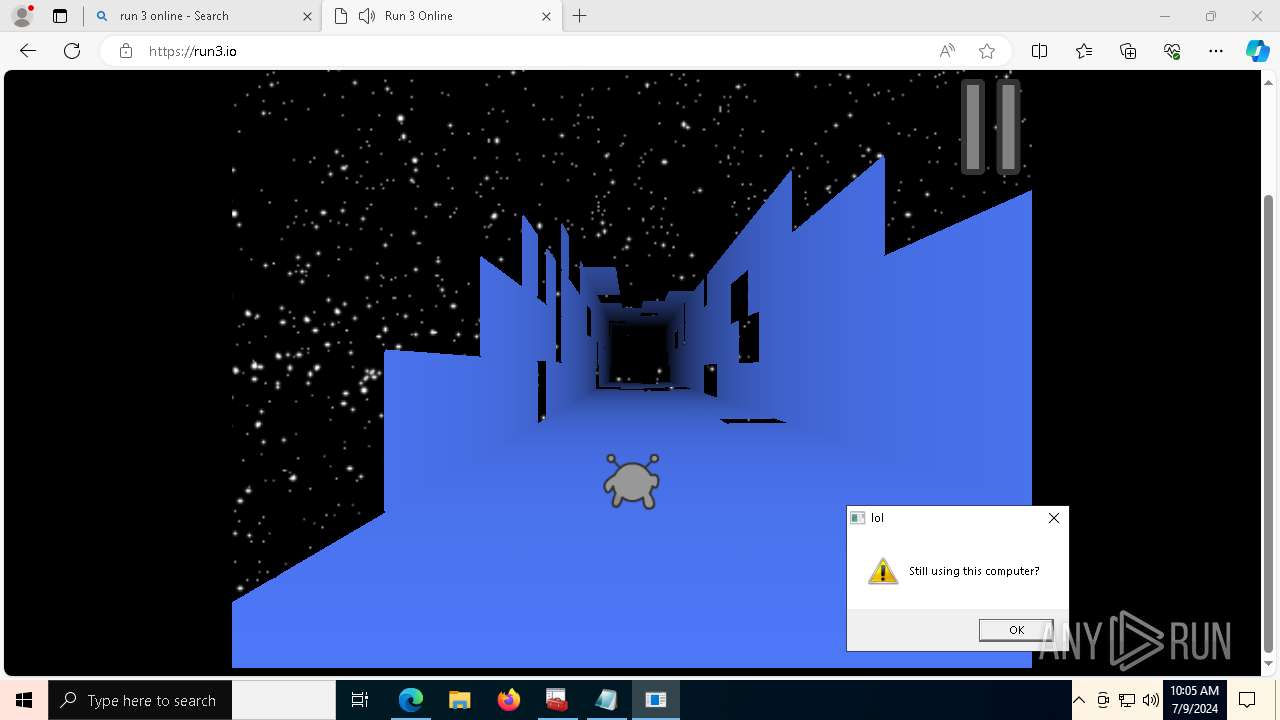Image resolution: width=1280 pixels, height=720 pixels.
Task: Open Browser essentials
Action: point(1172,51)
